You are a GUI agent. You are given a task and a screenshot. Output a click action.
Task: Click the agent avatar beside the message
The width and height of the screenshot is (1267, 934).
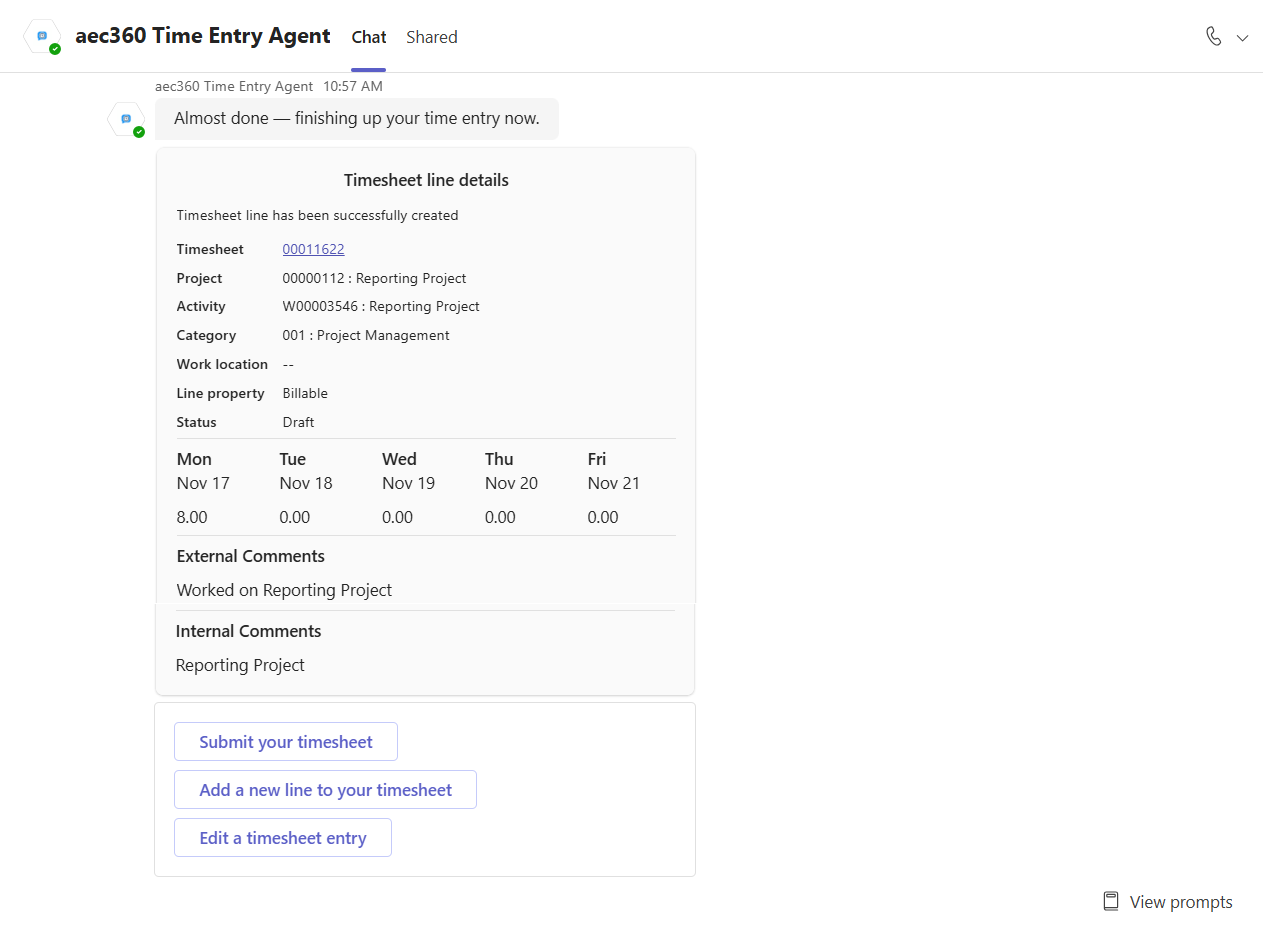point(126,119)
